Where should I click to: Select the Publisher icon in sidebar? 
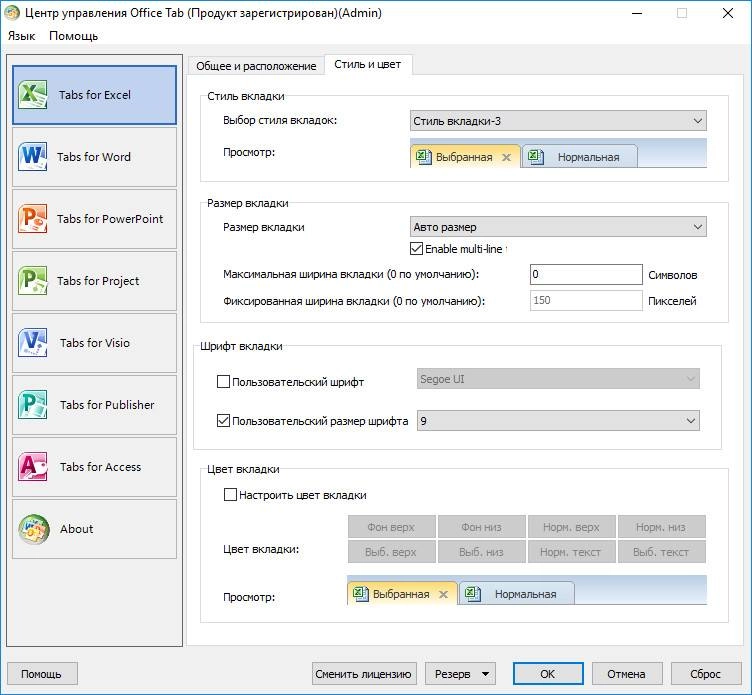point(33,404)
